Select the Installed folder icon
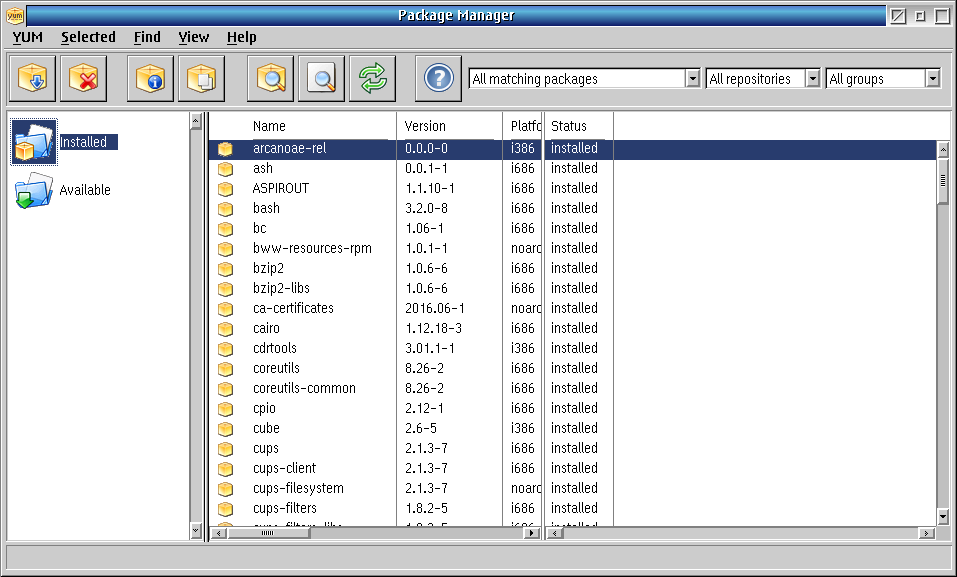The image size is (957, 577). pos(34,142)
